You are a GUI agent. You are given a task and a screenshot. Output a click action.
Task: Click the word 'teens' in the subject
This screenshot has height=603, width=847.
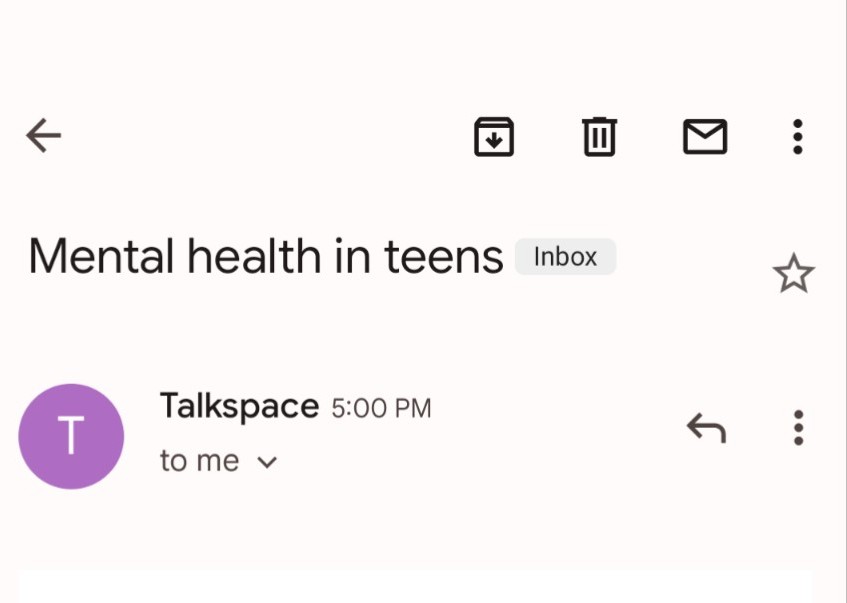pos(443,257)
